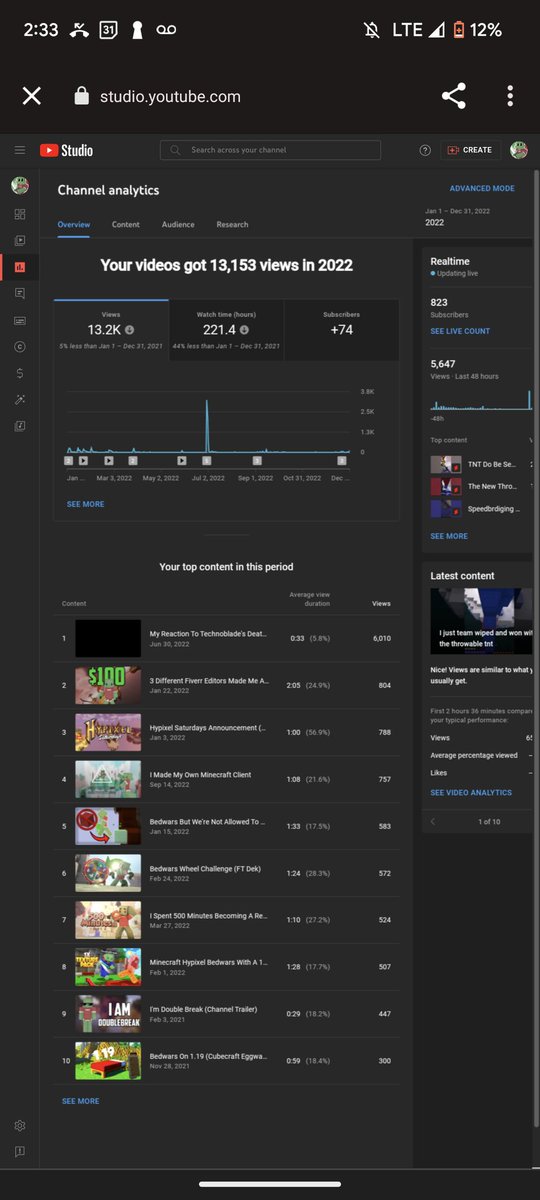The height and width of the screenshot is (1200, 540).
Task: Open Bedwars But We're Not Allowed To title
Action: click(x=208, y=822)
